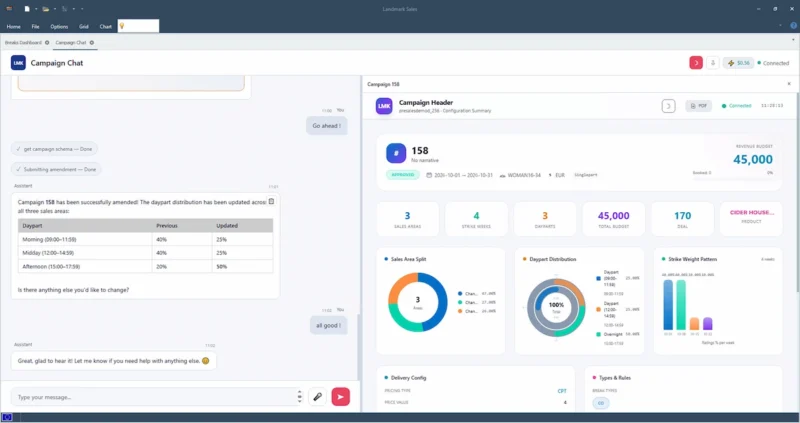This screenshot has width=800, height=423.
Task: Click the purple LMK logo in Campaign Header
Action: pyautogui.click(x=384, y=106)
